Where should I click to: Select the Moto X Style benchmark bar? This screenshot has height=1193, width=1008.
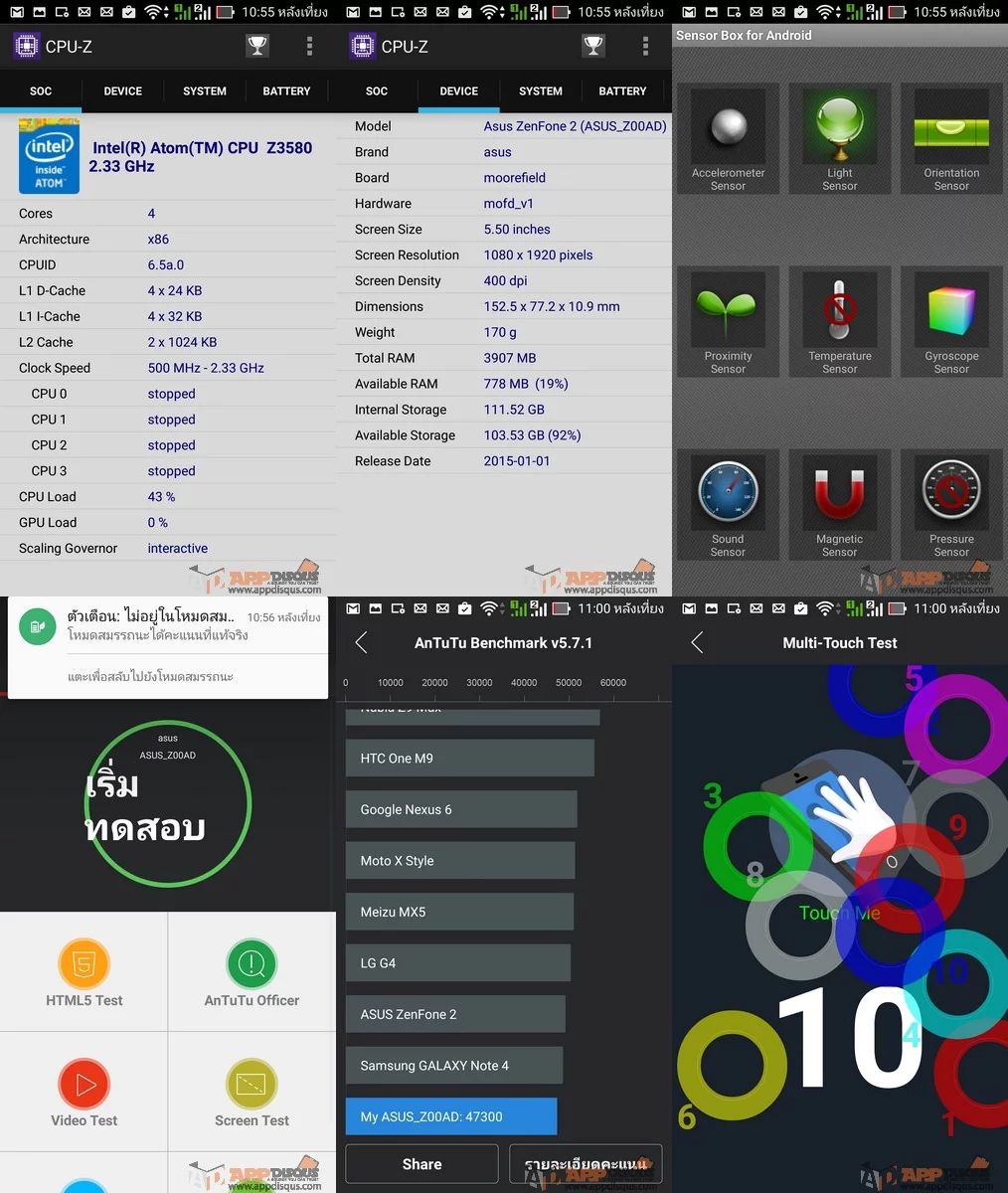[x=460, y=860]
